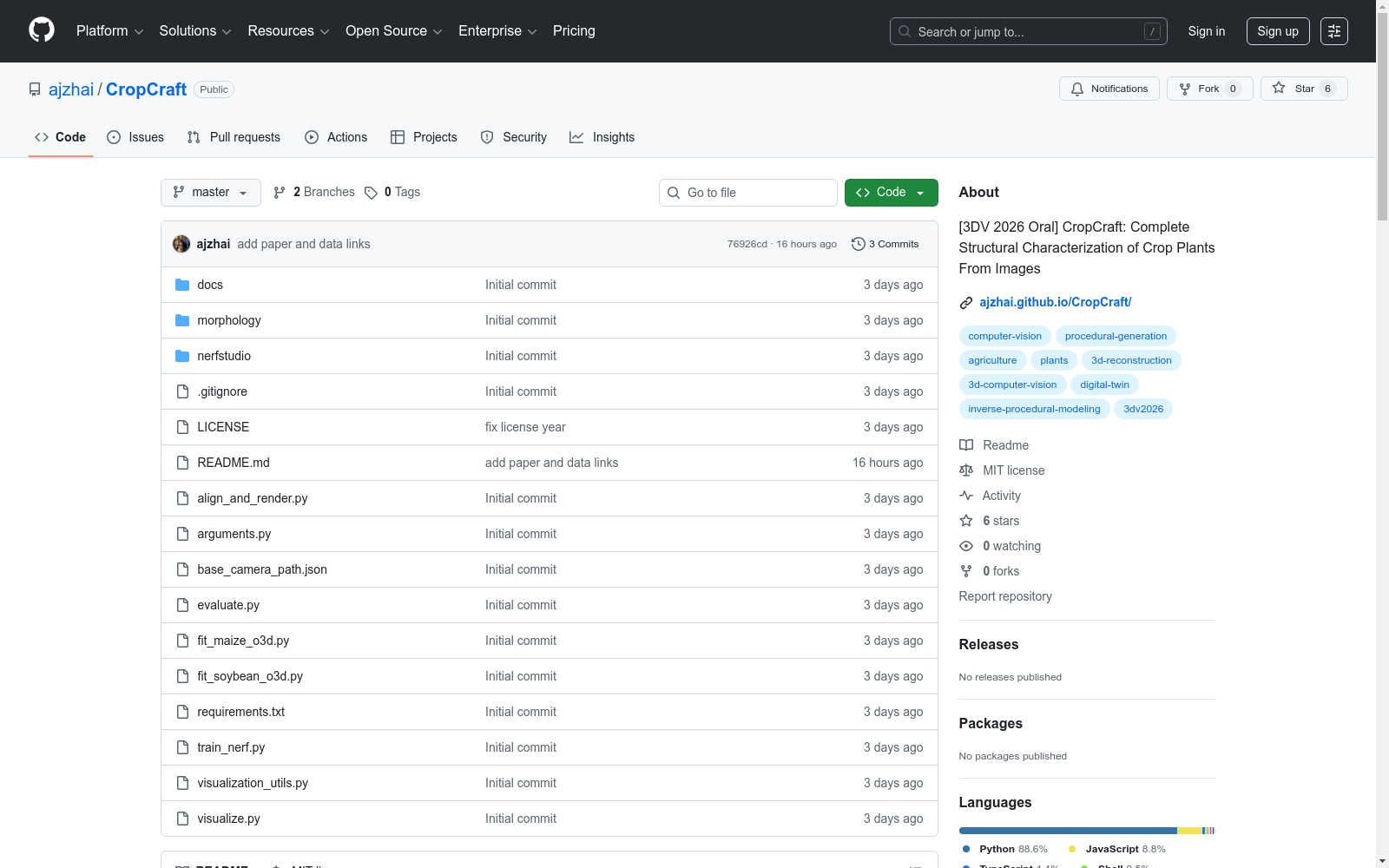Expand the Enterprise menu
This screenshot has width=1389, height=868.
497,31
